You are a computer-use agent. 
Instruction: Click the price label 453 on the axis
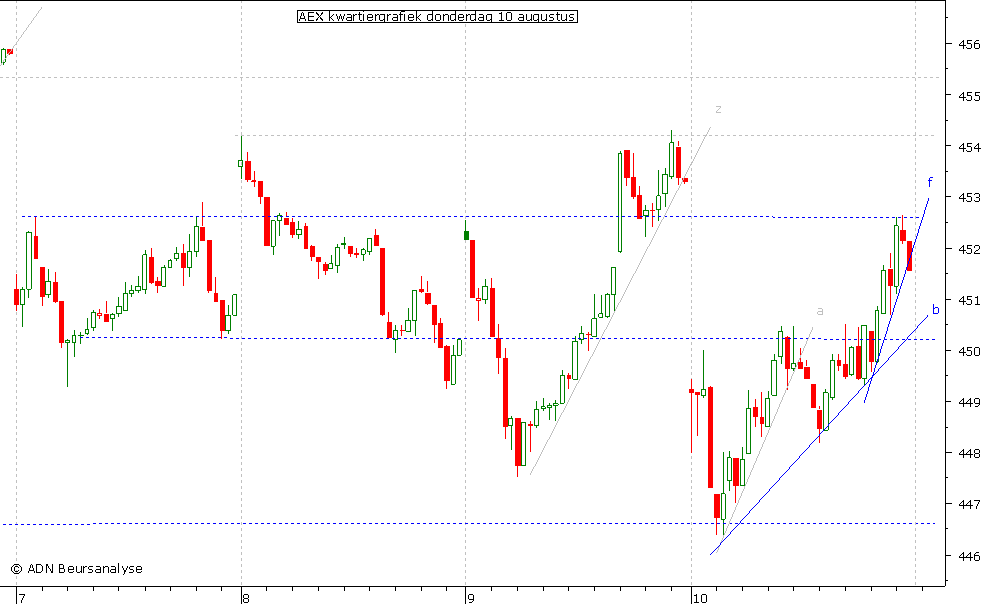click(x=969, y=198)
